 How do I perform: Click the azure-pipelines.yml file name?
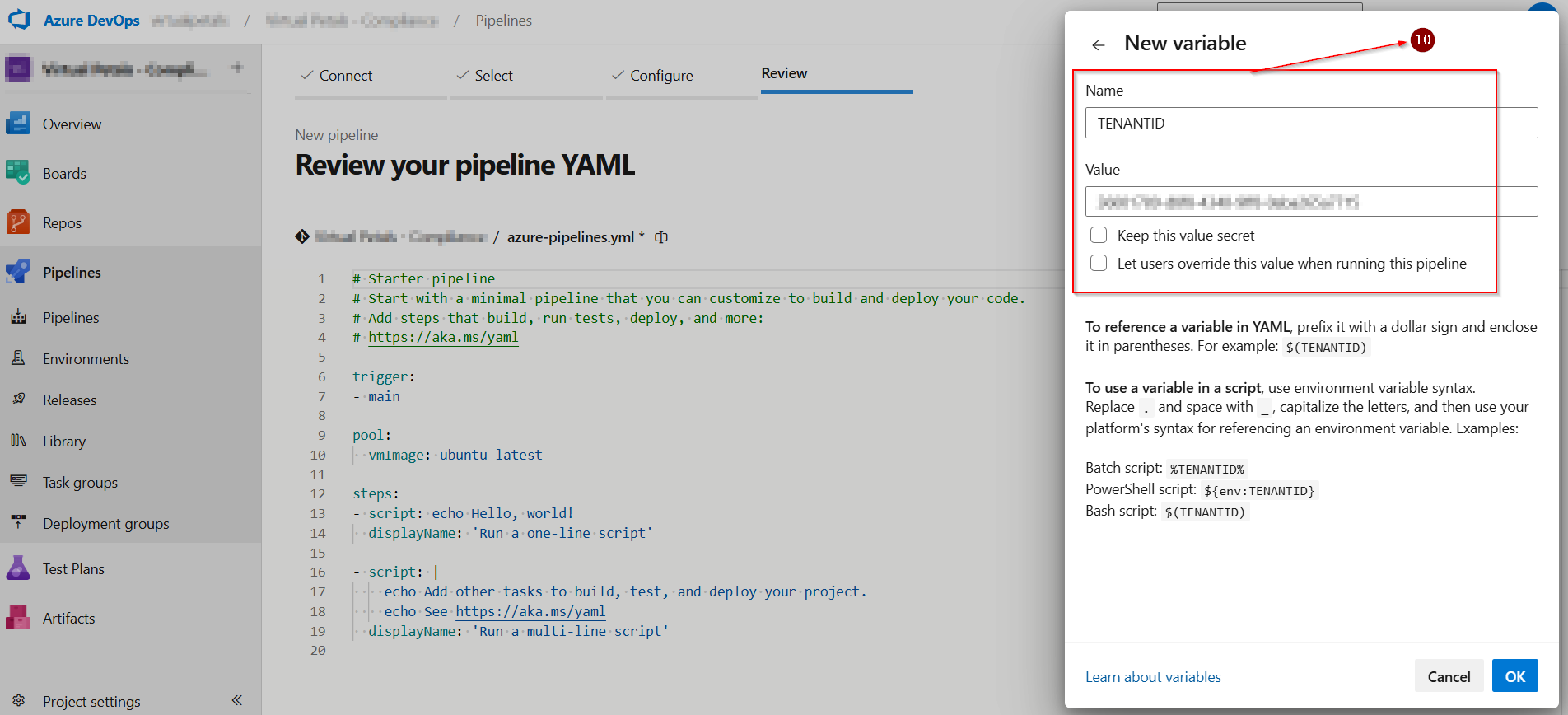tap(571, 237)
